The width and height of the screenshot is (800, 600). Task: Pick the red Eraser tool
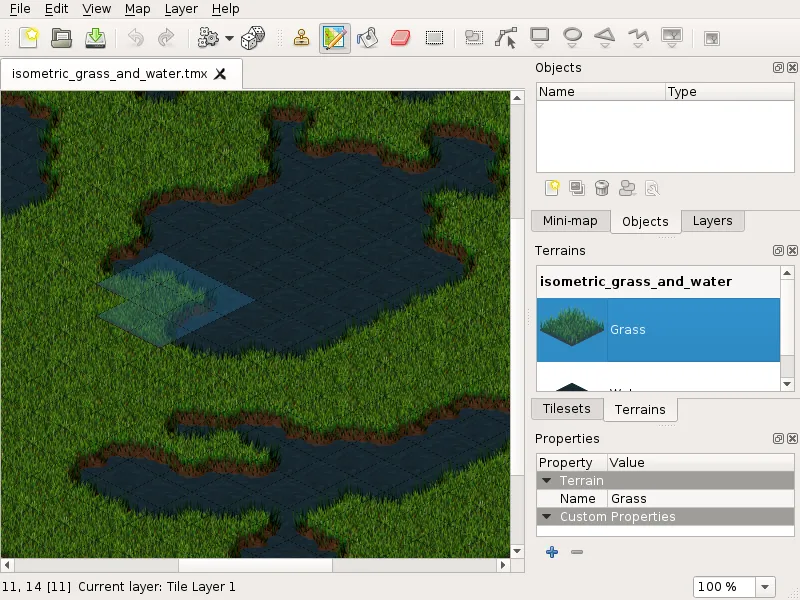coord(400,39)
